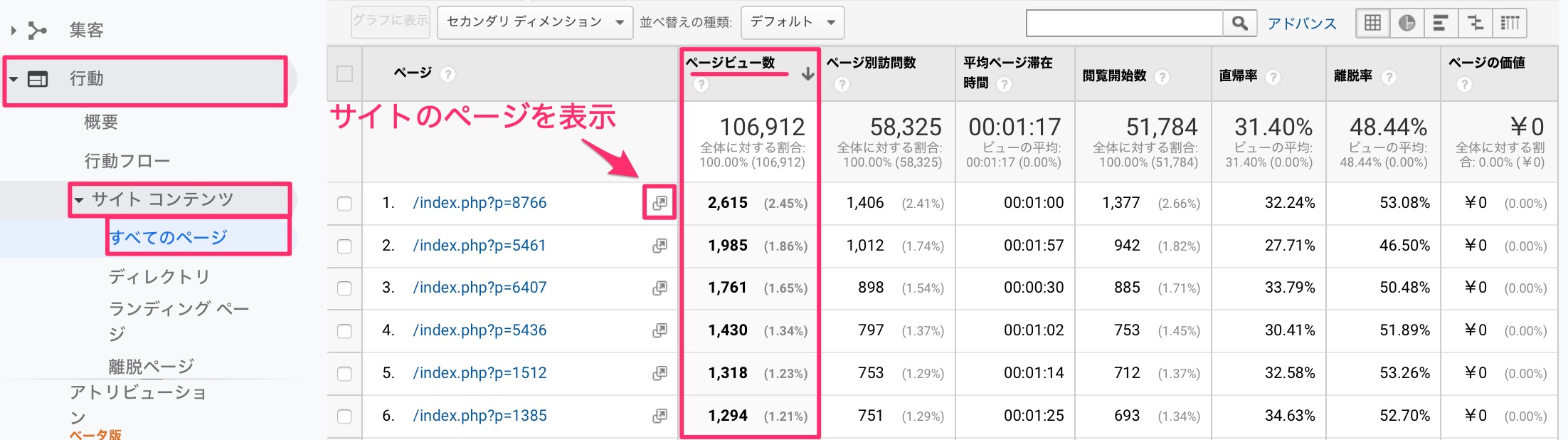Switch to pie chart view icon
The height and width of the screenshot is (440, 1568).
point(1407,23)
